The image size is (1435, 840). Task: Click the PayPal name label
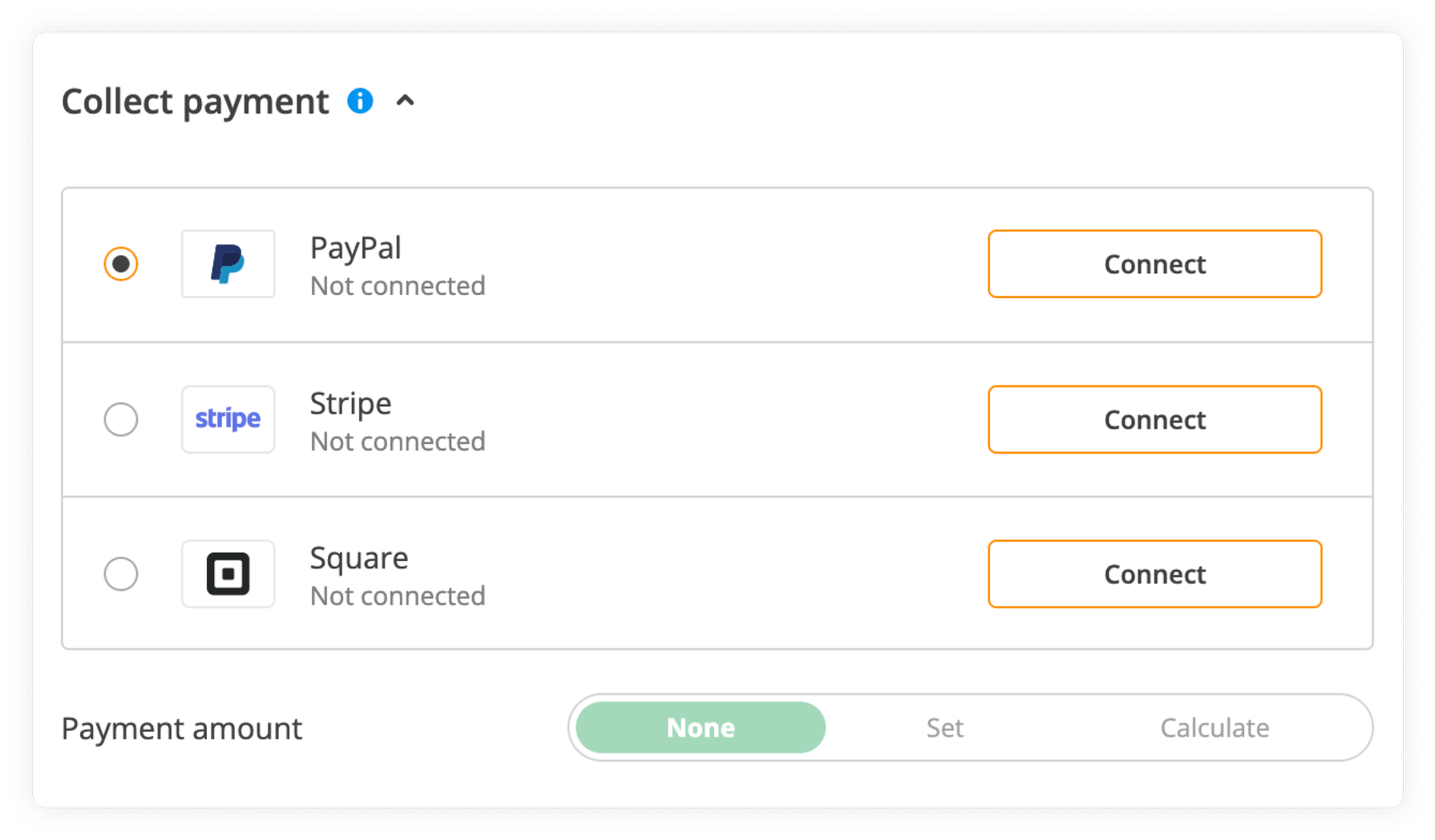tap(355, 248)
